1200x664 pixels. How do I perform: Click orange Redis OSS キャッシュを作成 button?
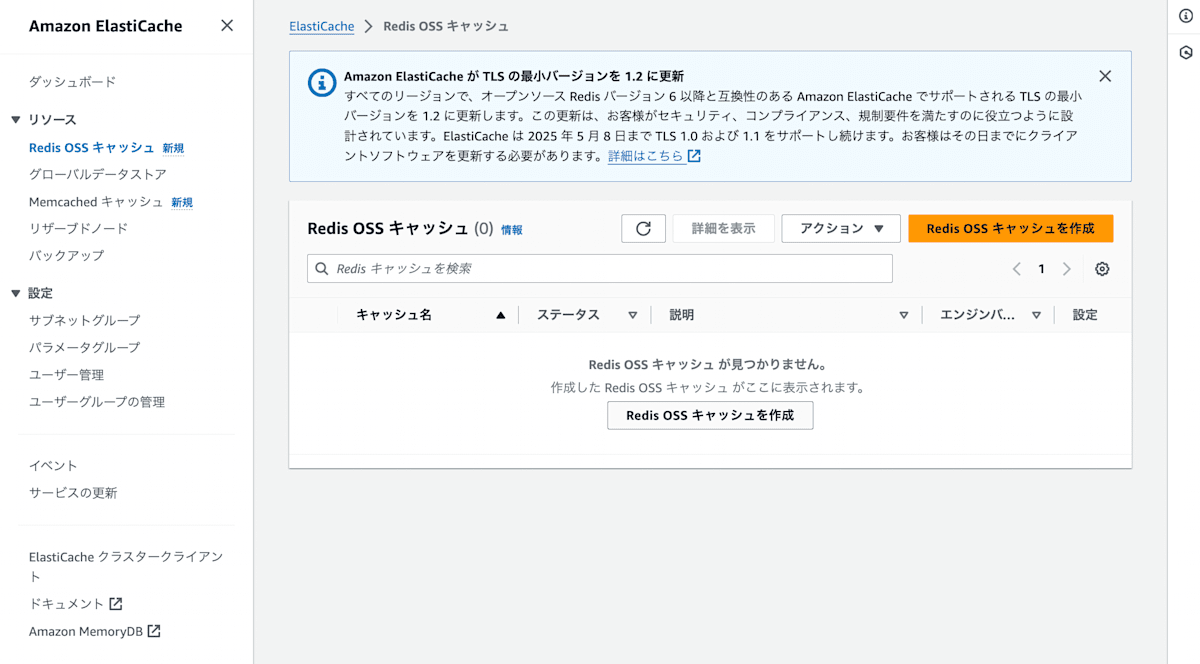(x=1010, y=228)
